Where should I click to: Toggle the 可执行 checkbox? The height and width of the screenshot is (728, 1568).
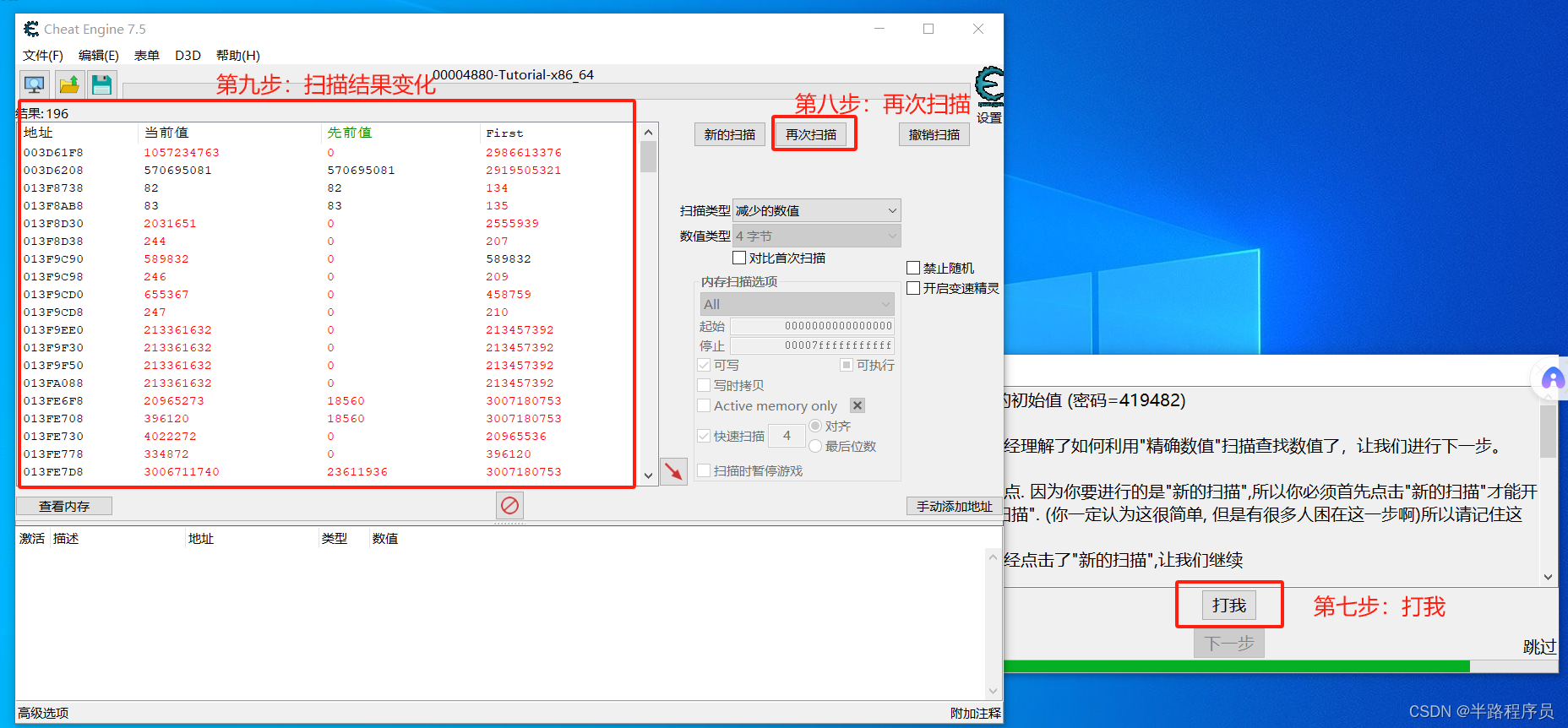pos(847,365)
